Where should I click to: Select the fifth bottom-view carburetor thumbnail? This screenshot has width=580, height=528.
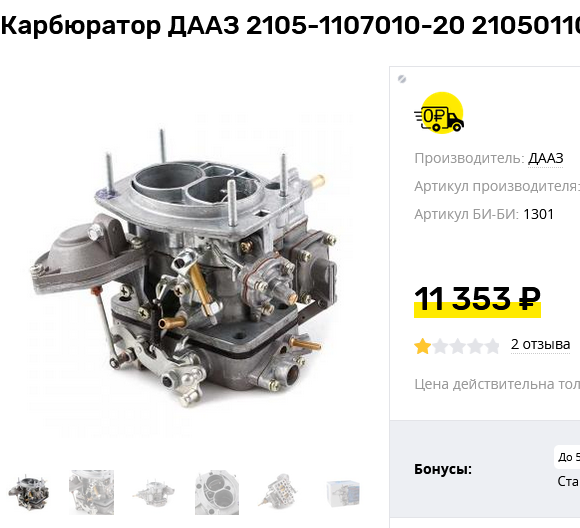tap(280, 492)
